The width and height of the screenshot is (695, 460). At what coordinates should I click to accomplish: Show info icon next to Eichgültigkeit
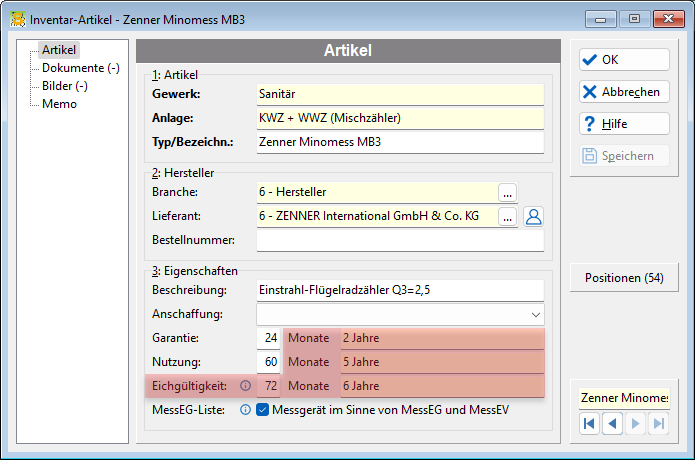pyautogui.click(x=245, y=386)
